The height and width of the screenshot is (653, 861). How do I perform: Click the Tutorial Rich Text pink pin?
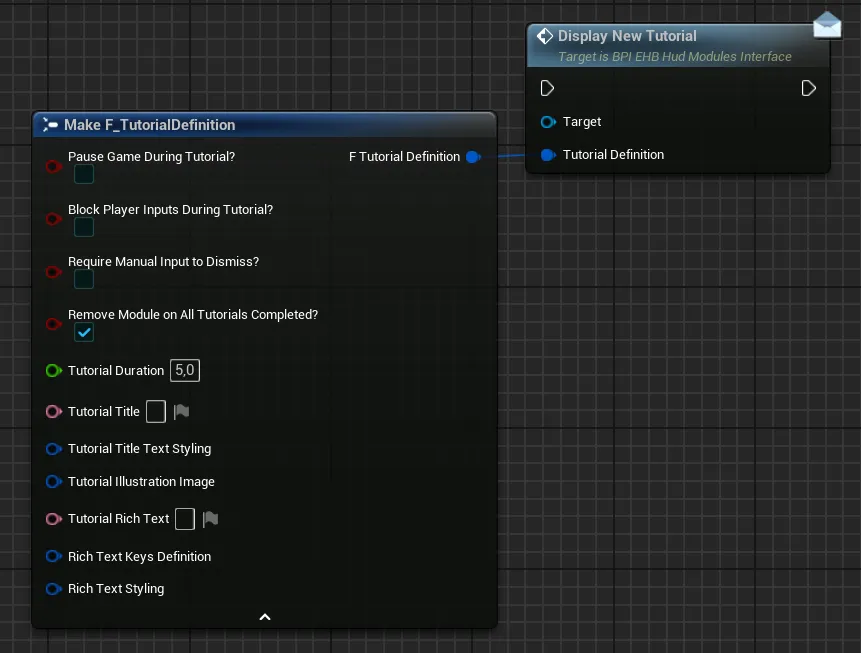(x=53, y=518)
